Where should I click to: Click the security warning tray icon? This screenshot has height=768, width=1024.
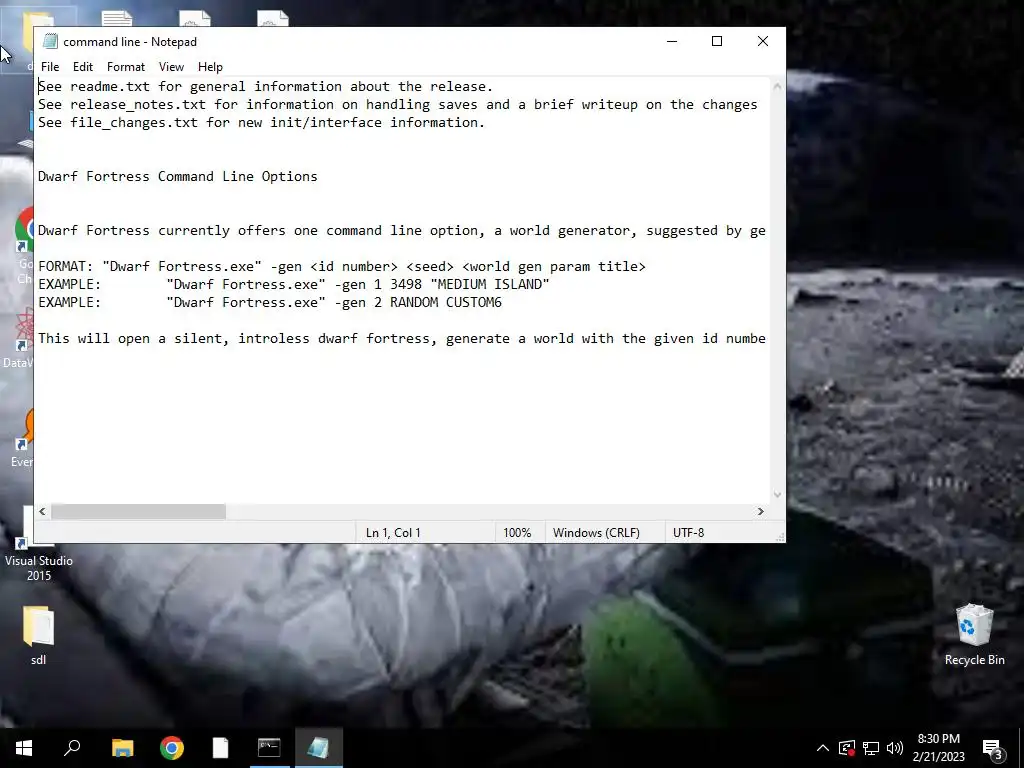point(846,748)
